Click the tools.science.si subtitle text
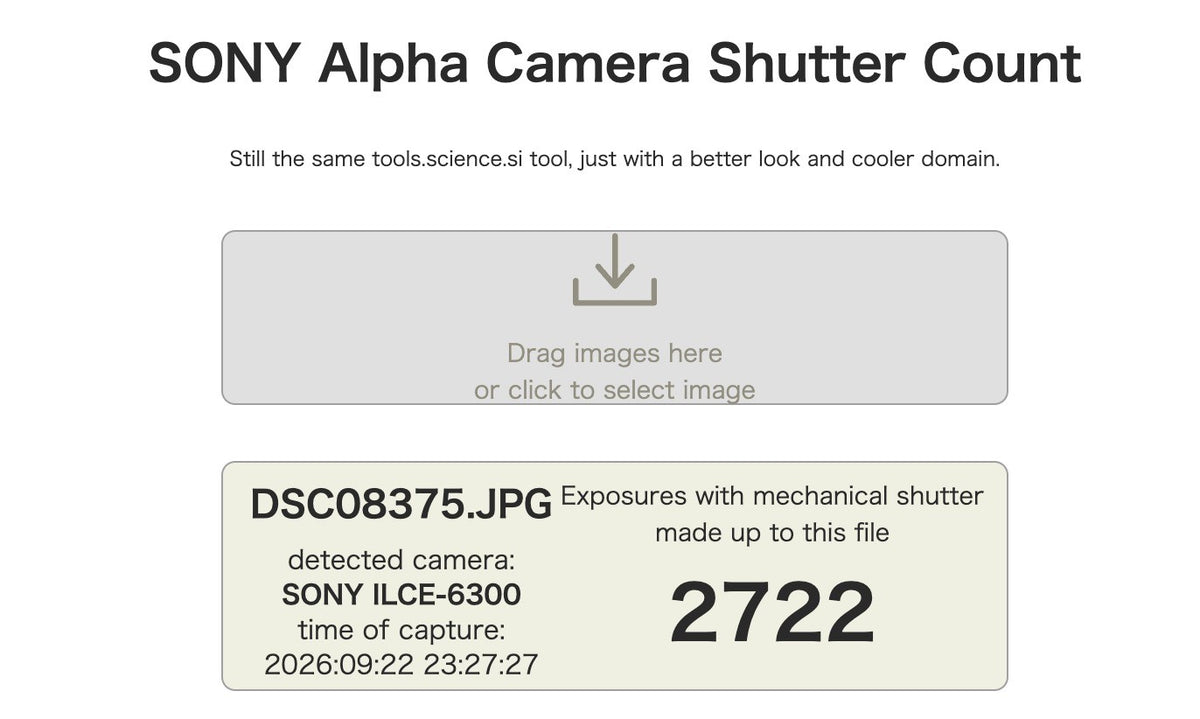This screenshot has height=719, width=1200. pos(614,159)
